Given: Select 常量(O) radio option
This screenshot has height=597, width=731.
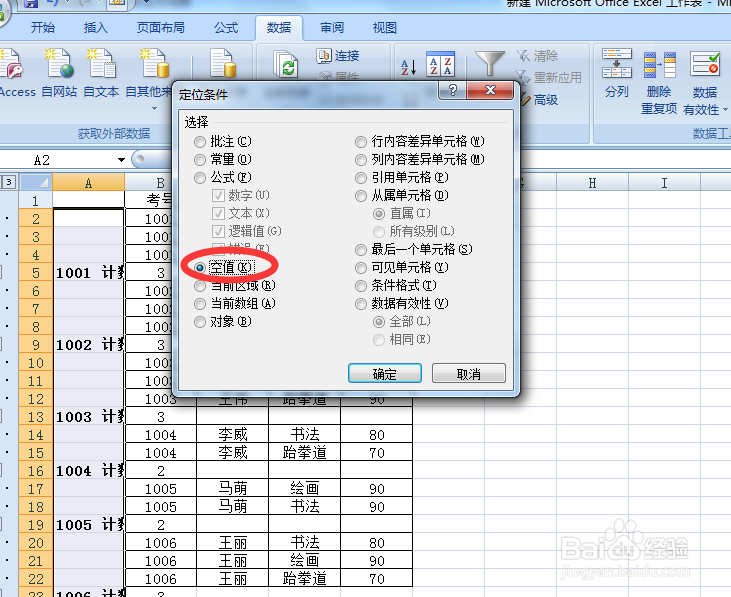Looking at the screenshot, I should point(223,159).
